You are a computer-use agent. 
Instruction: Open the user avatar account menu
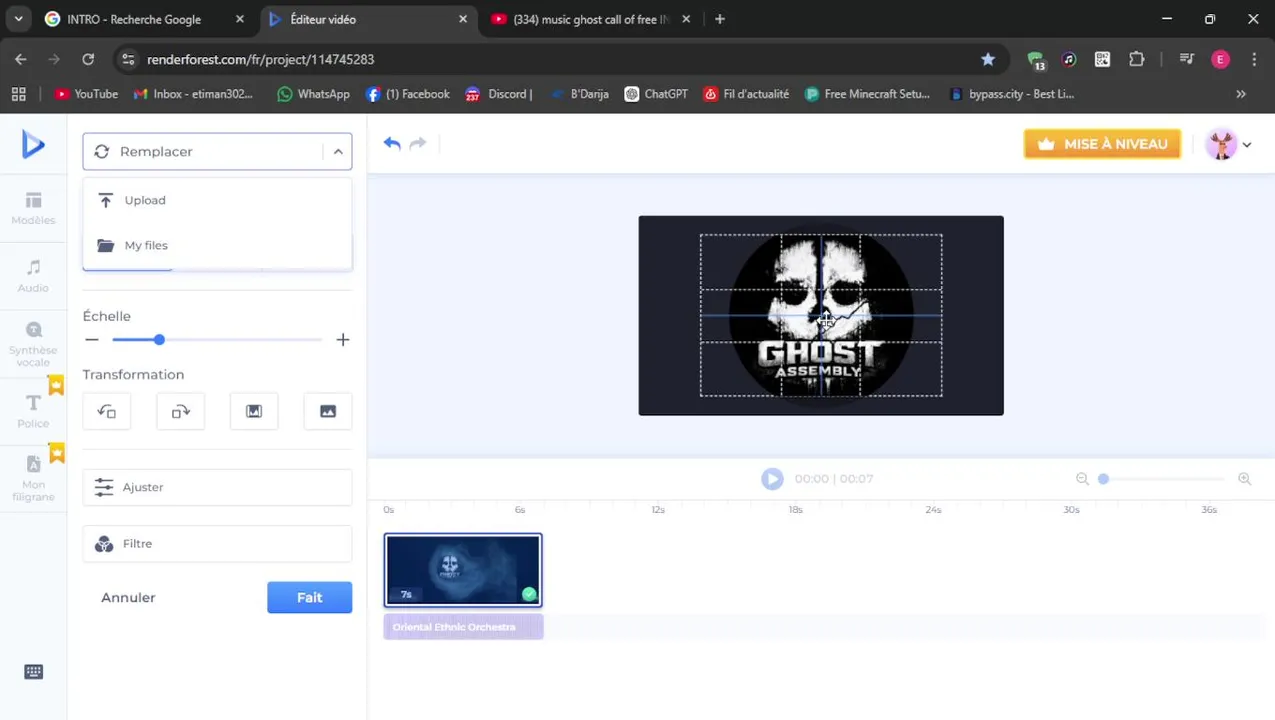tap(1229, 144)
